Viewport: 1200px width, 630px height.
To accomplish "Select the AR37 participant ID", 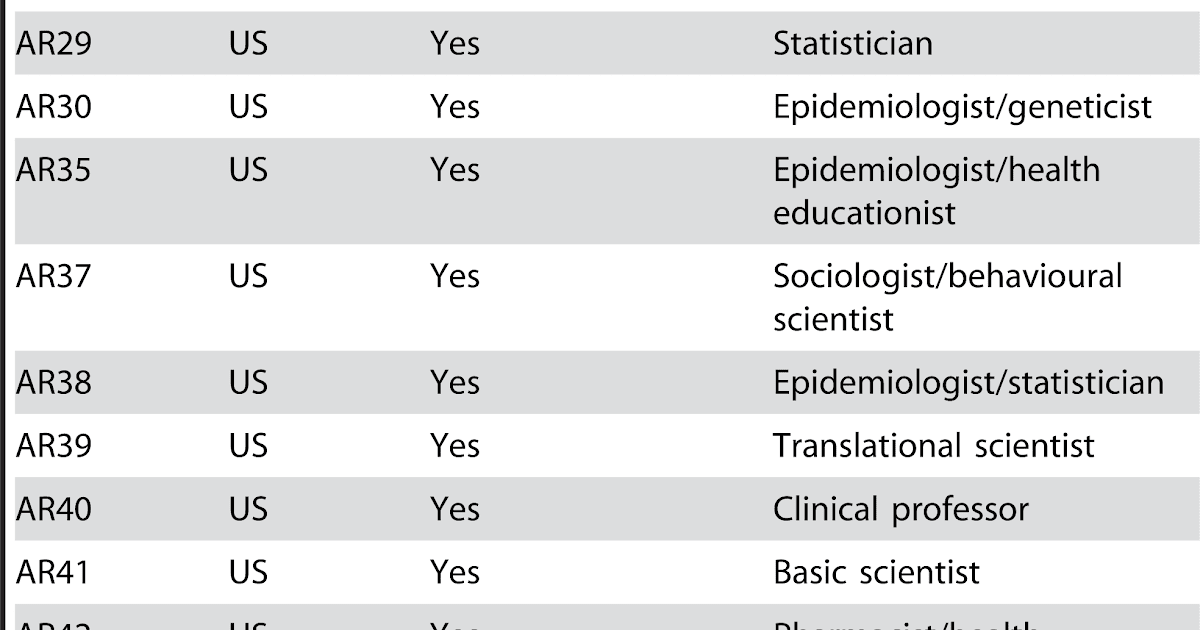I will (x=54, y=276).
